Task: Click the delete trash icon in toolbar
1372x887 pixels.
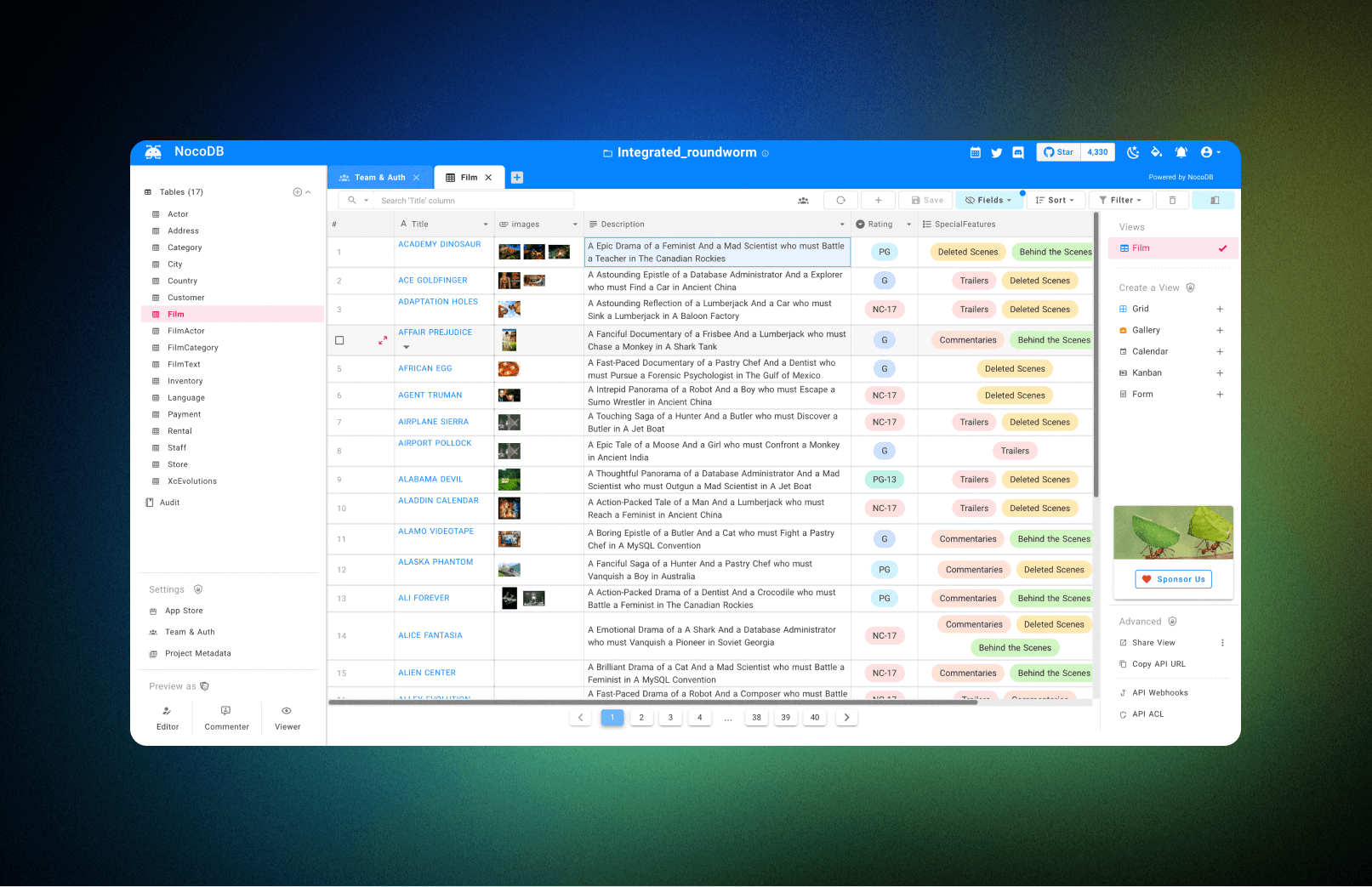Action: 1172,201
